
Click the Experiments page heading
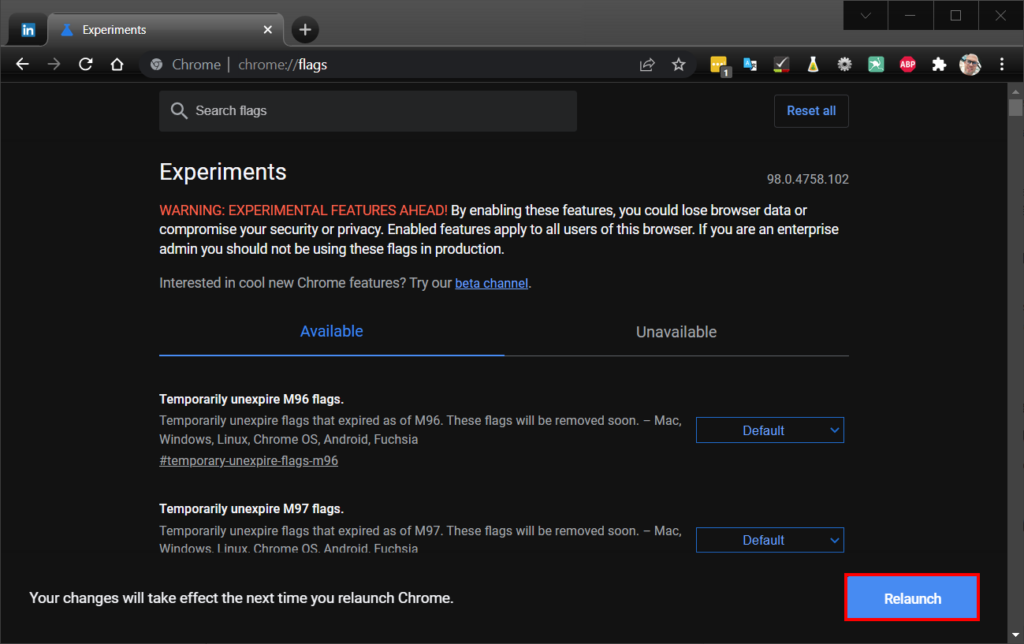point(223,172)
